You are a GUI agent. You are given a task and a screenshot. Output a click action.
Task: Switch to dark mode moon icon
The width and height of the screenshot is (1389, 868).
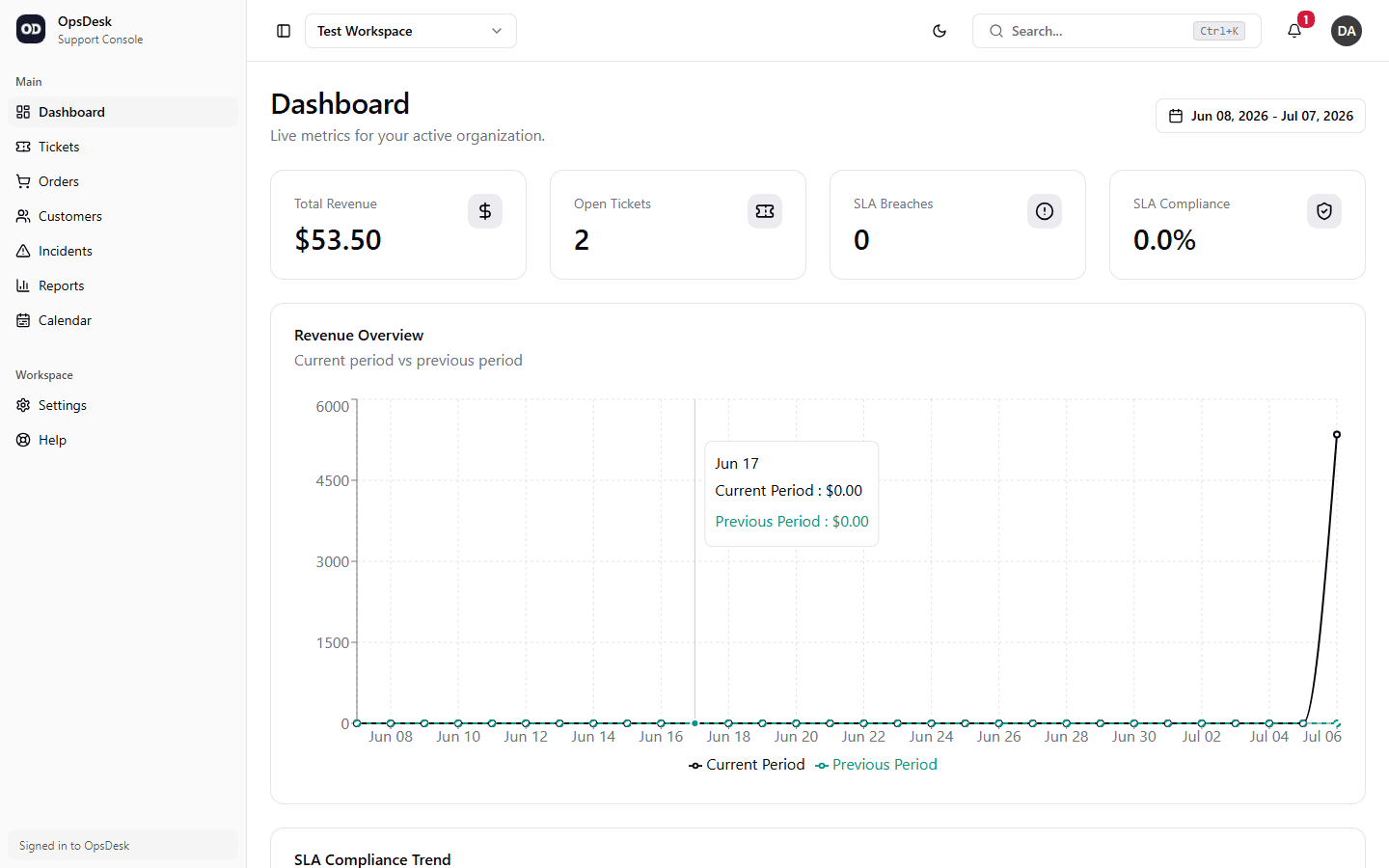(940, 31)
